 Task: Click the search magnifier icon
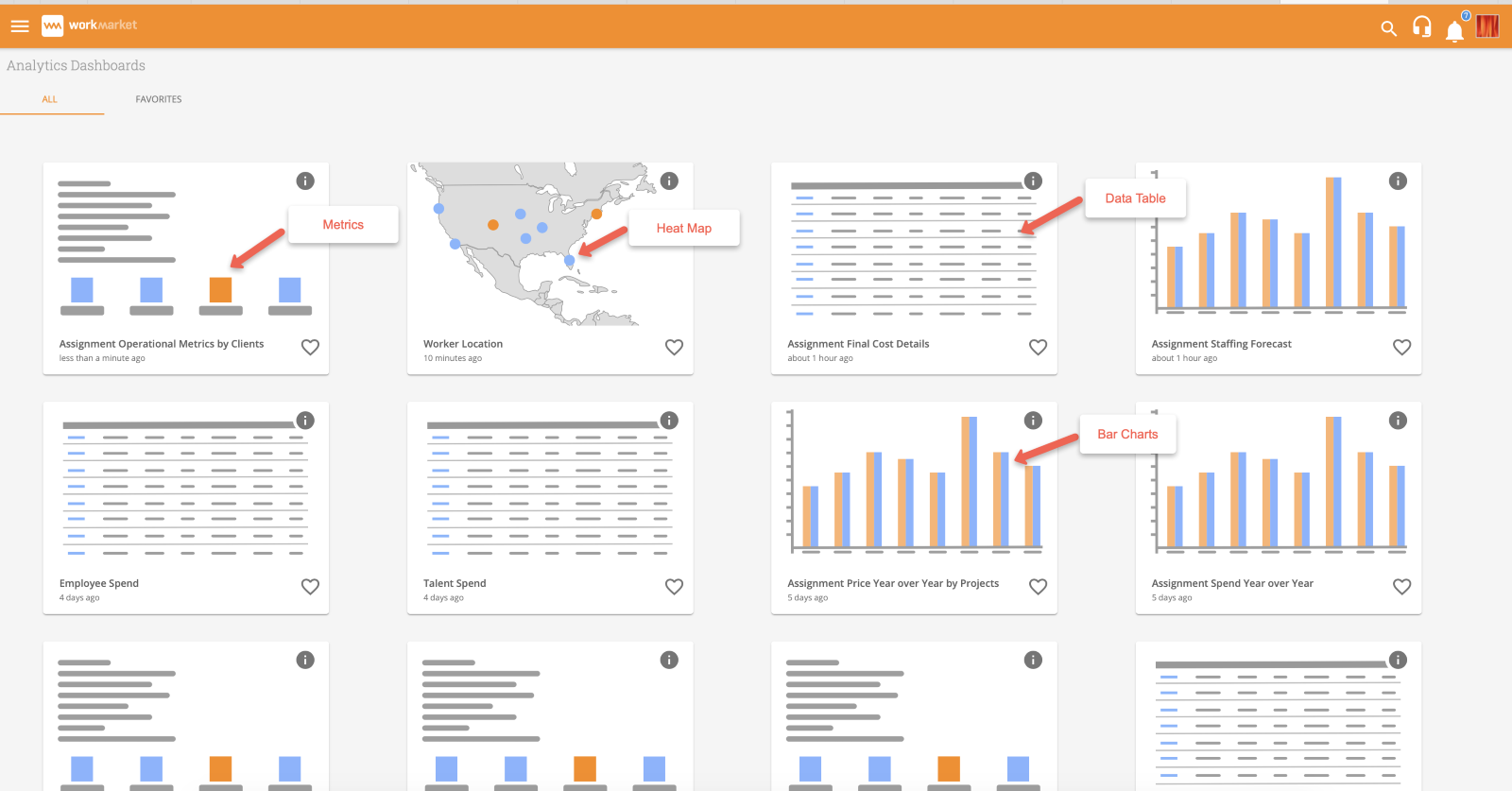tap(1388, 28)
